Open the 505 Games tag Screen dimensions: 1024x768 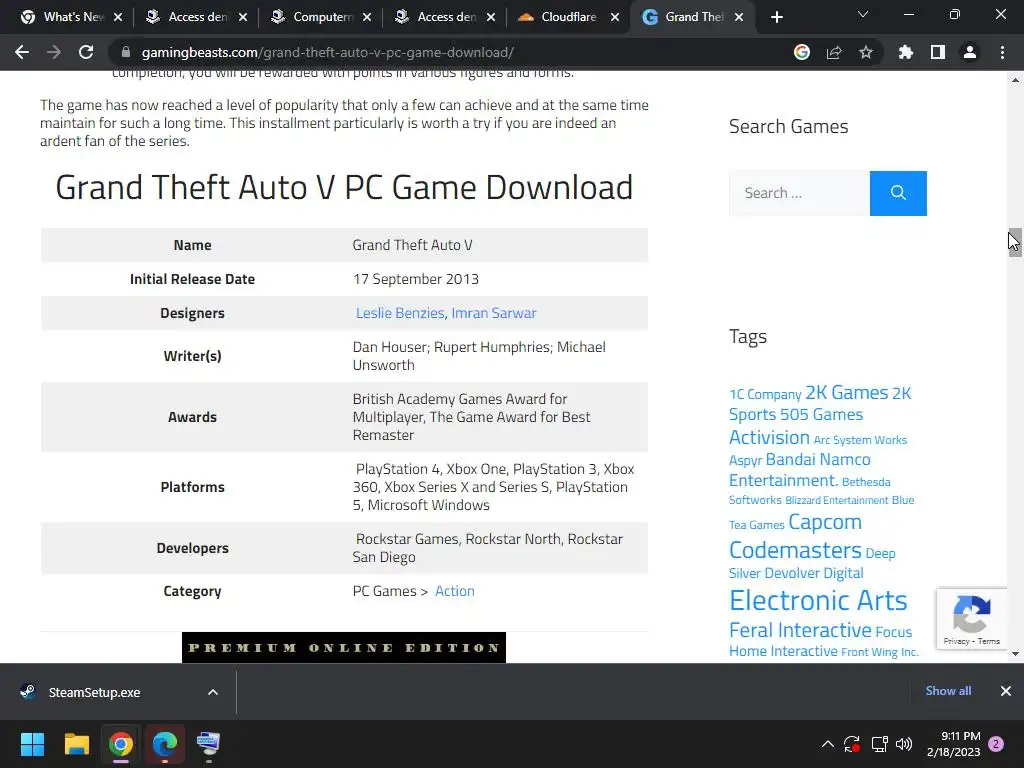(821, 414)
